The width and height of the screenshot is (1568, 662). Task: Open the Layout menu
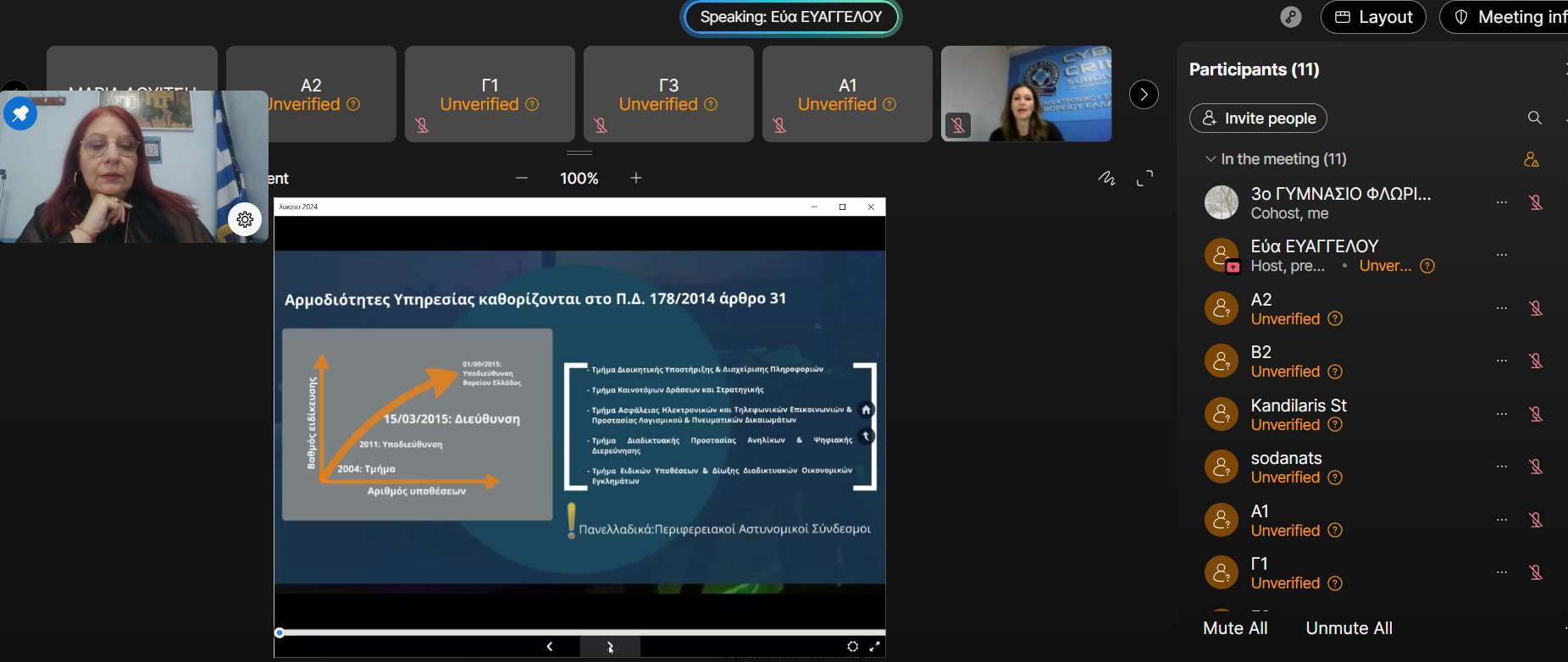[x=1373, y=17]
